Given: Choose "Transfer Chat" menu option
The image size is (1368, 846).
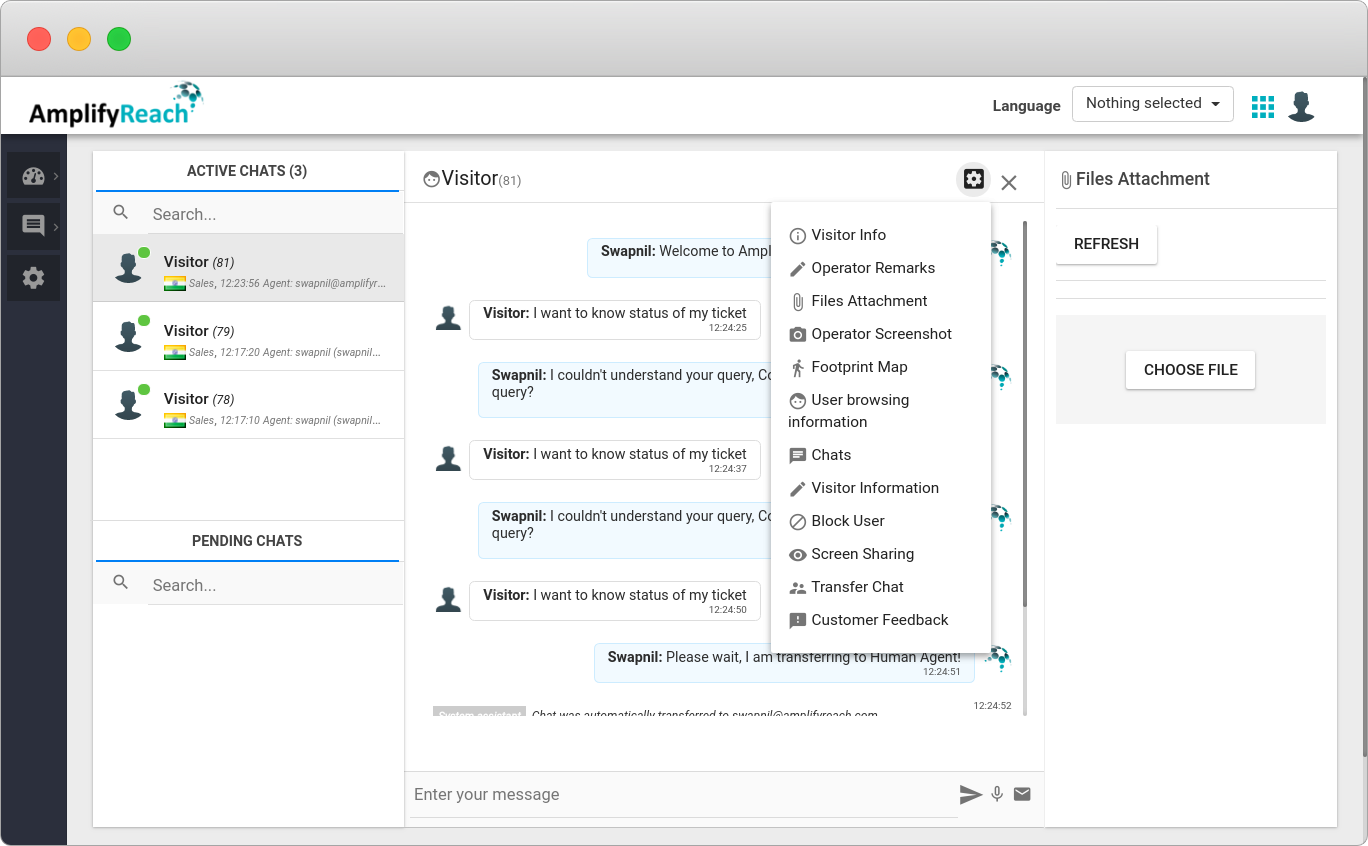Looking at the screenshot, I should [x=857, y=586].
